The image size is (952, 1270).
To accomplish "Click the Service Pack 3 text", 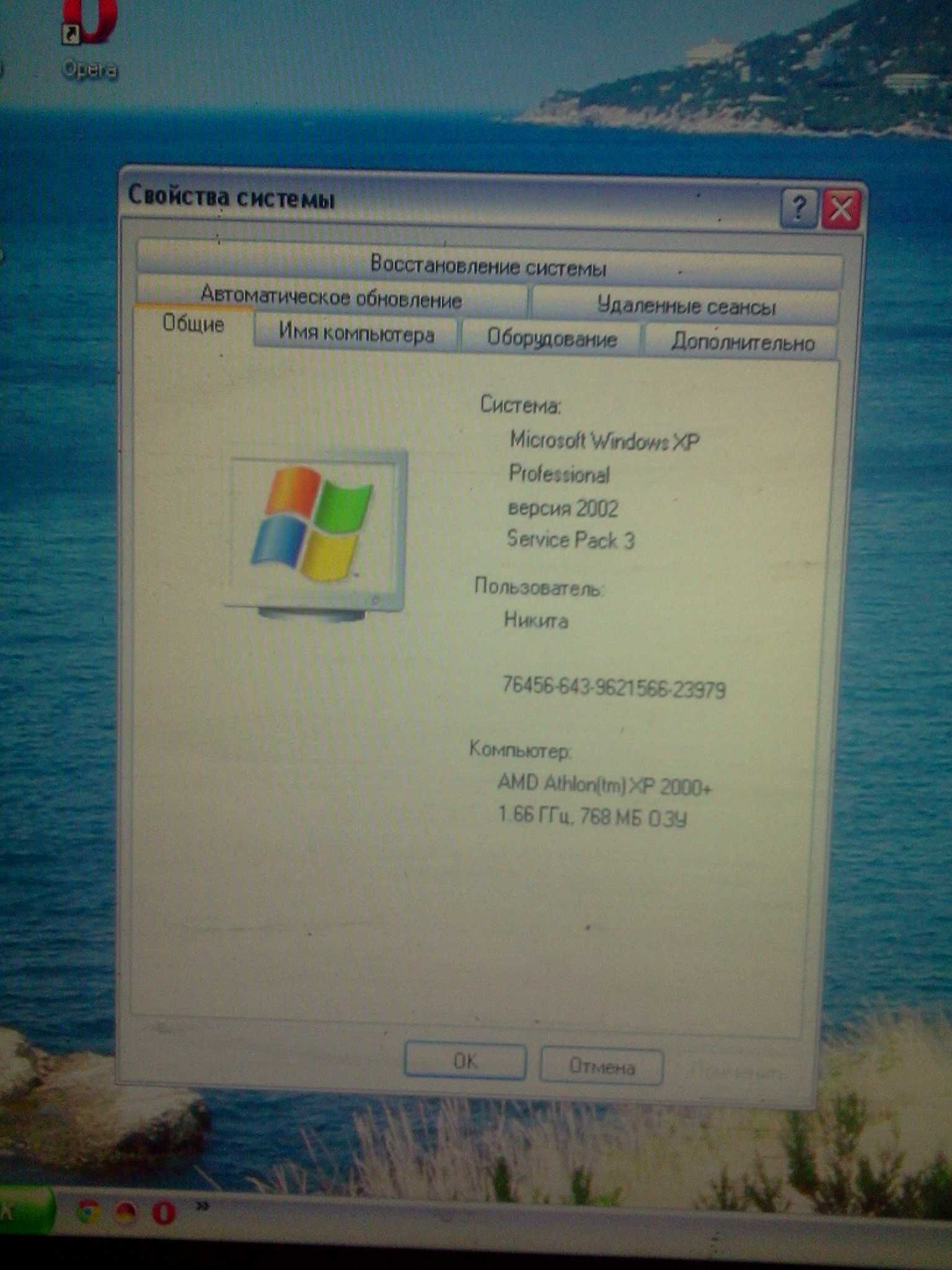I will point(570,540).
